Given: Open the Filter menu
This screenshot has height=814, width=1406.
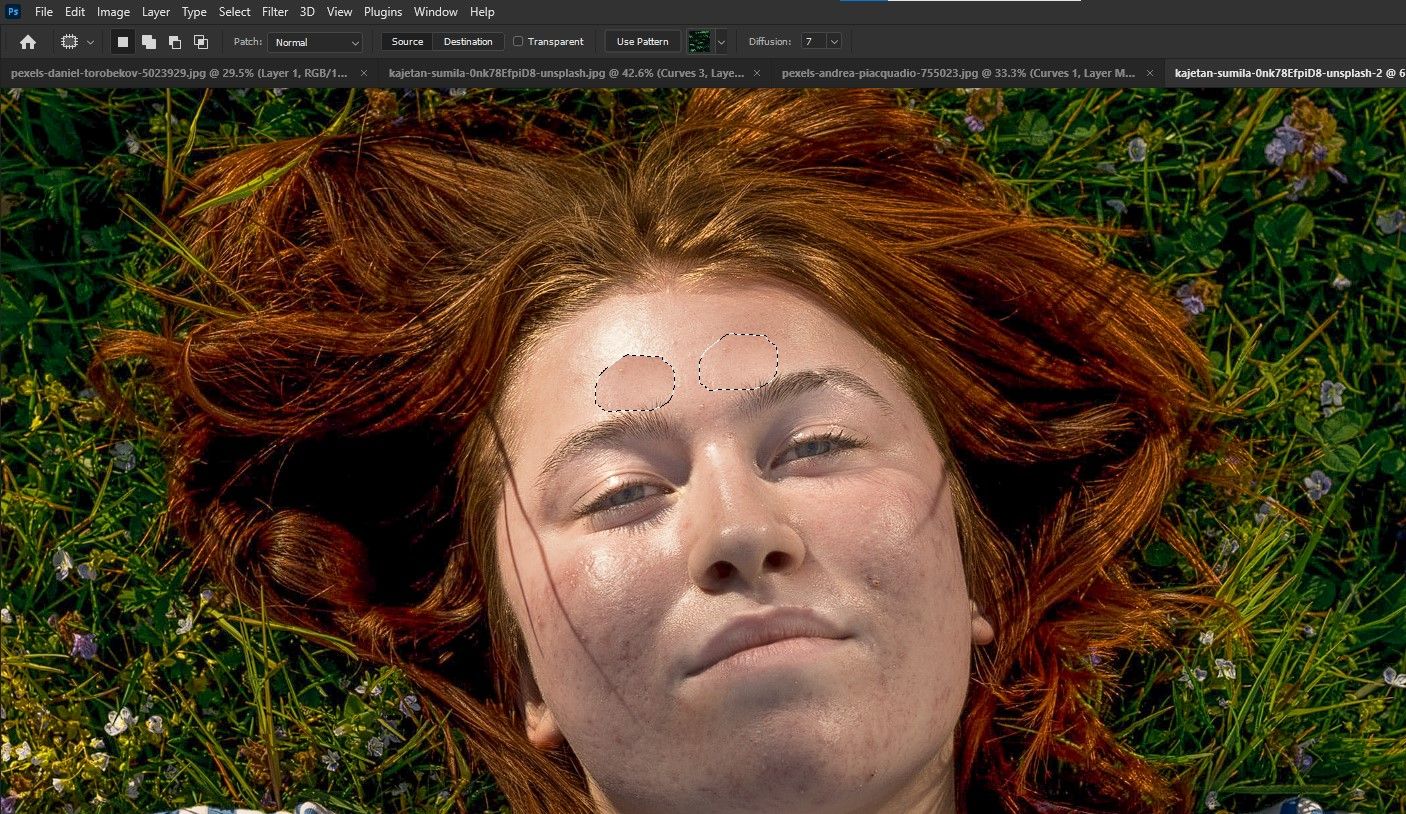Looking at the screenshot, I should point(274,12).
